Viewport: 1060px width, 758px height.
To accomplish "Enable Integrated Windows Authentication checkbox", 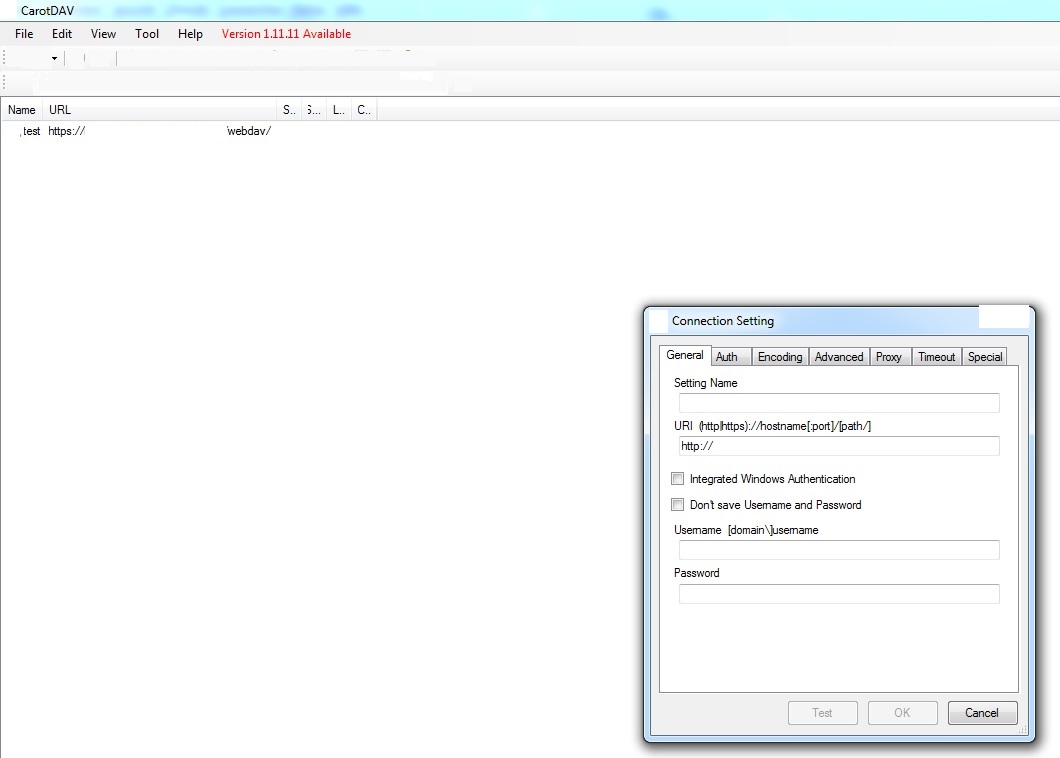I will click(x=677, y=479).
